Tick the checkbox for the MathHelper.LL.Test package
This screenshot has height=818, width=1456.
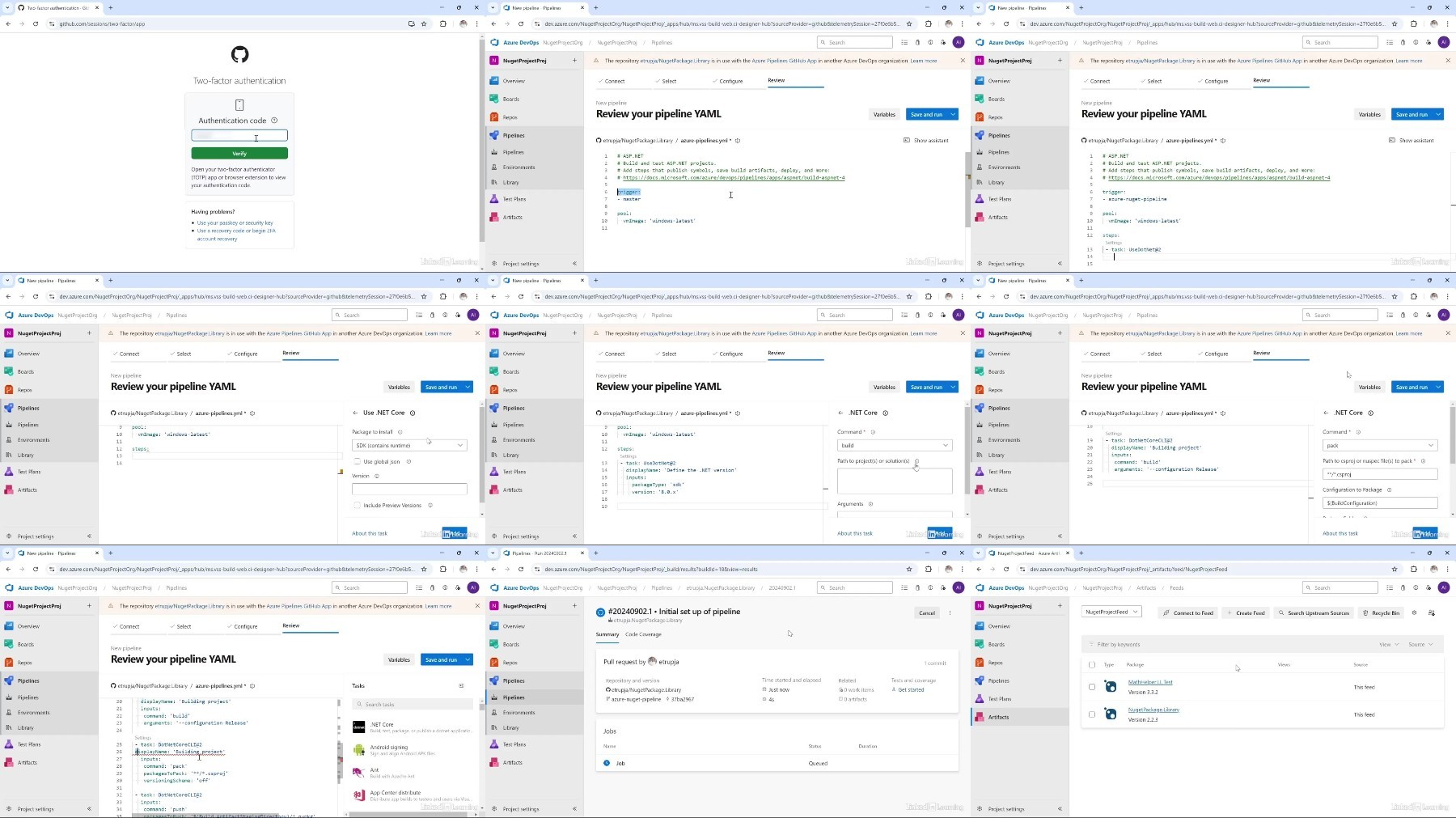coord(1092,687)
